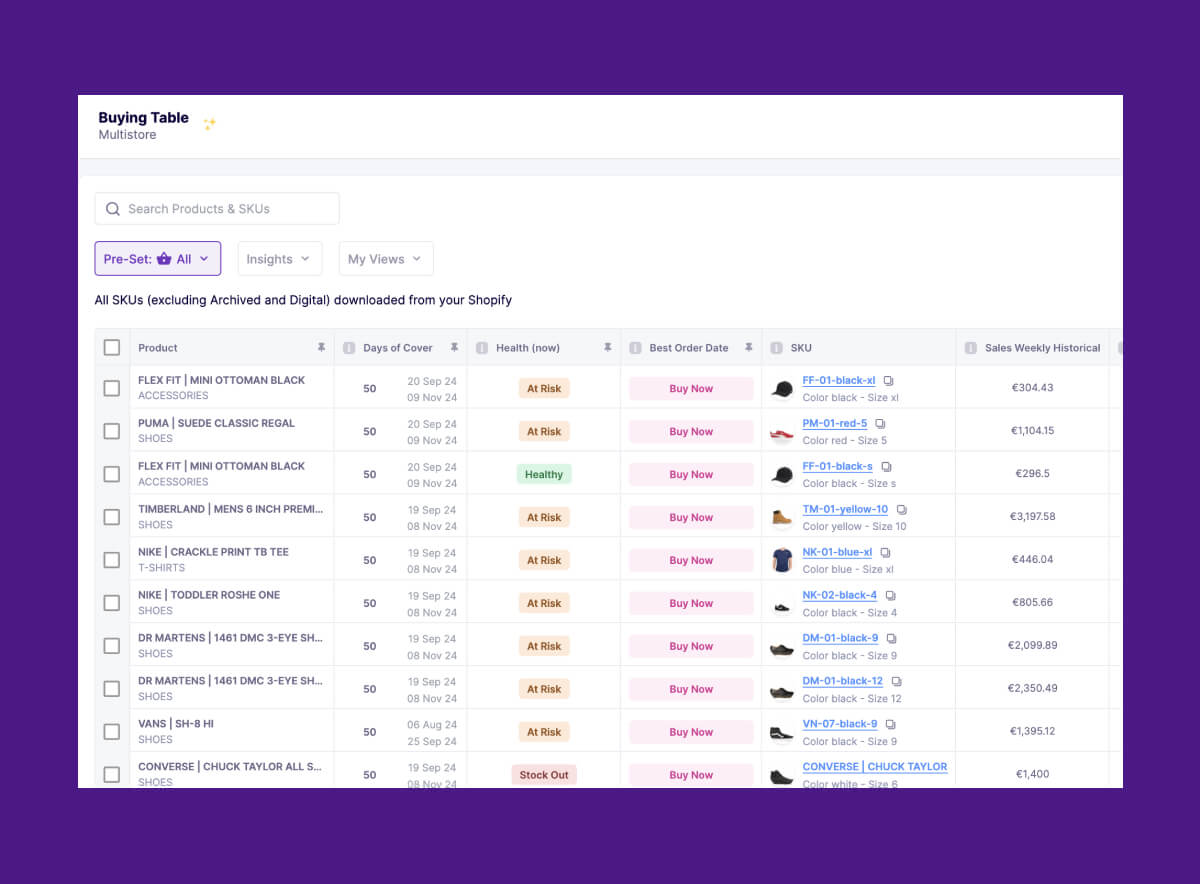Click the 06 Aug 24 date in Vans row
This screenshot has width=1200, height=884.
coord(432,725)
